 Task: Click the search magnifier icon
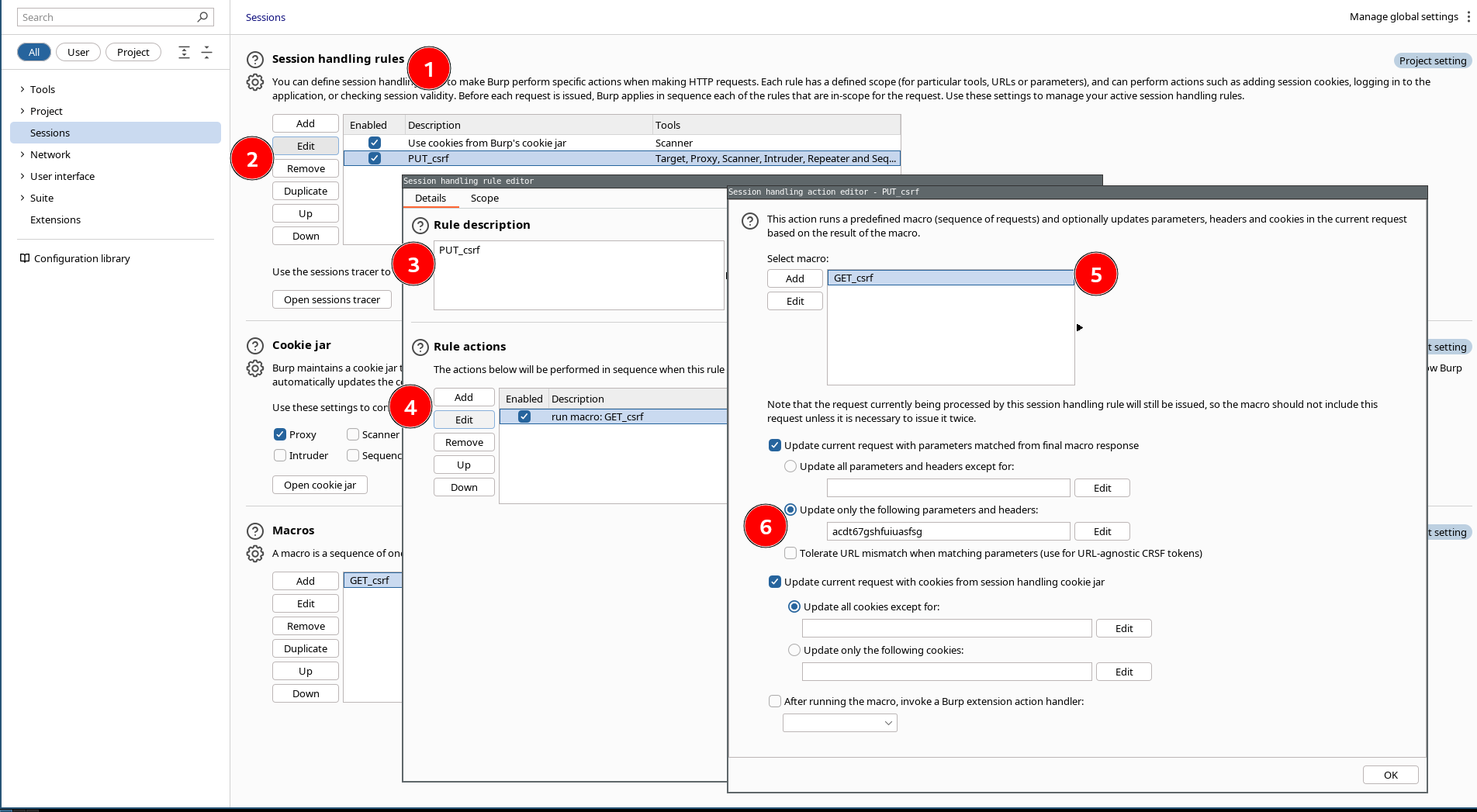tap(202, 16)
